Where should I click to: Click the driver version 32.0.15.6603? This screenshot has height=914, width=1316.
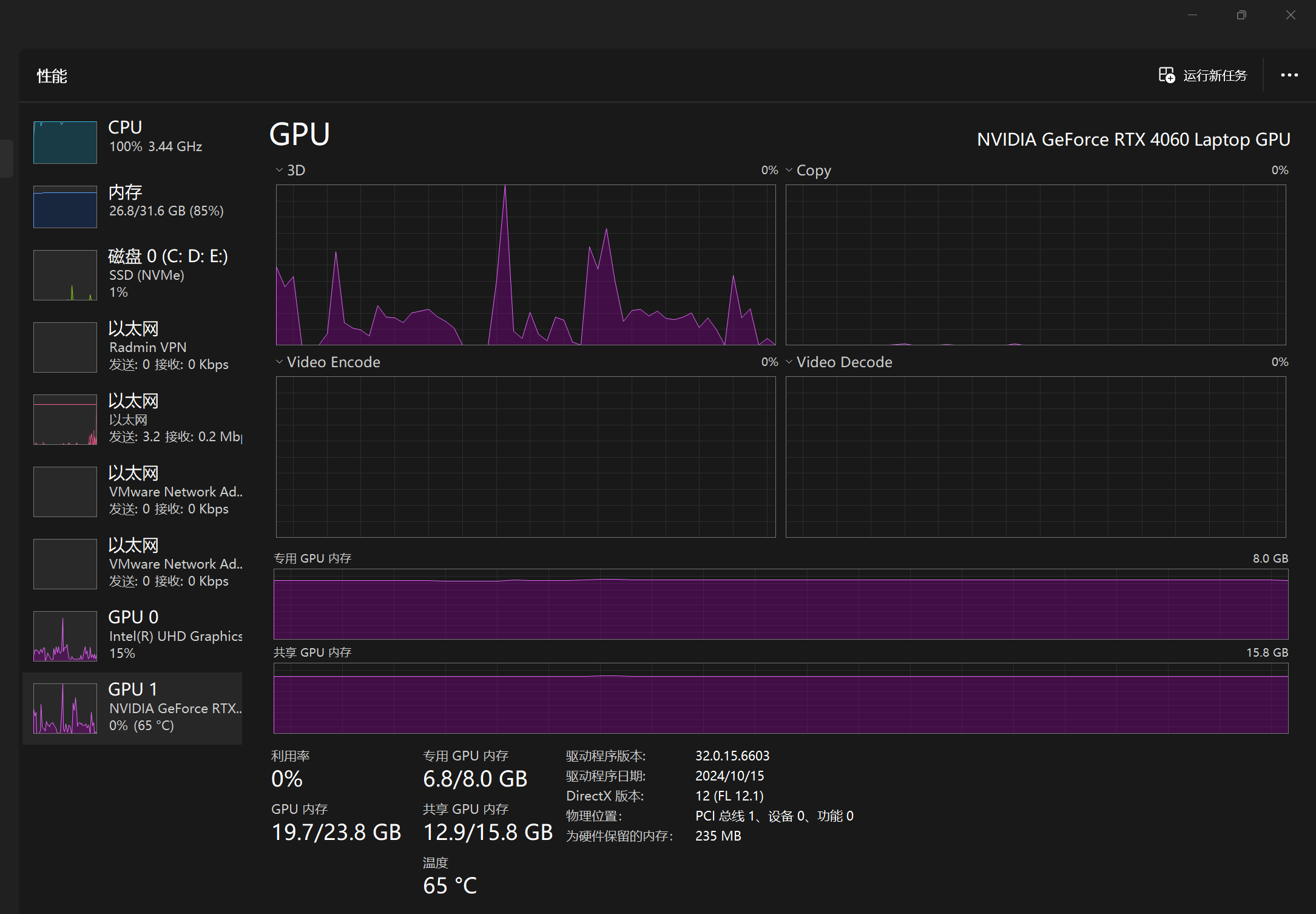(732, 756)
